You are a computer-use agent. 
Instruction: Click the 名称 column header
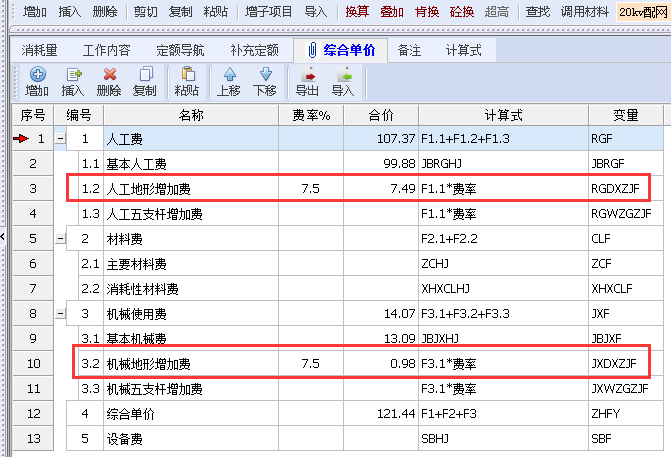point(191,115)
